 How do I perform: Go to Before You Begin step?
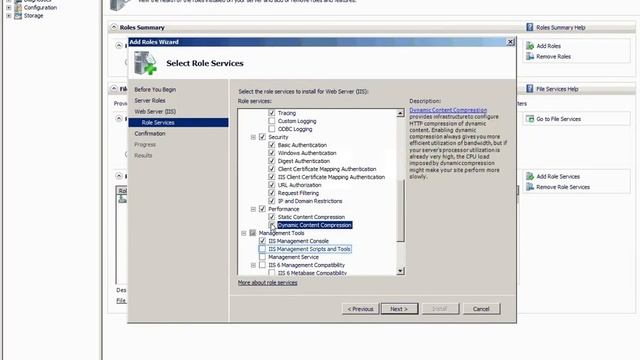tap(155, 89)
